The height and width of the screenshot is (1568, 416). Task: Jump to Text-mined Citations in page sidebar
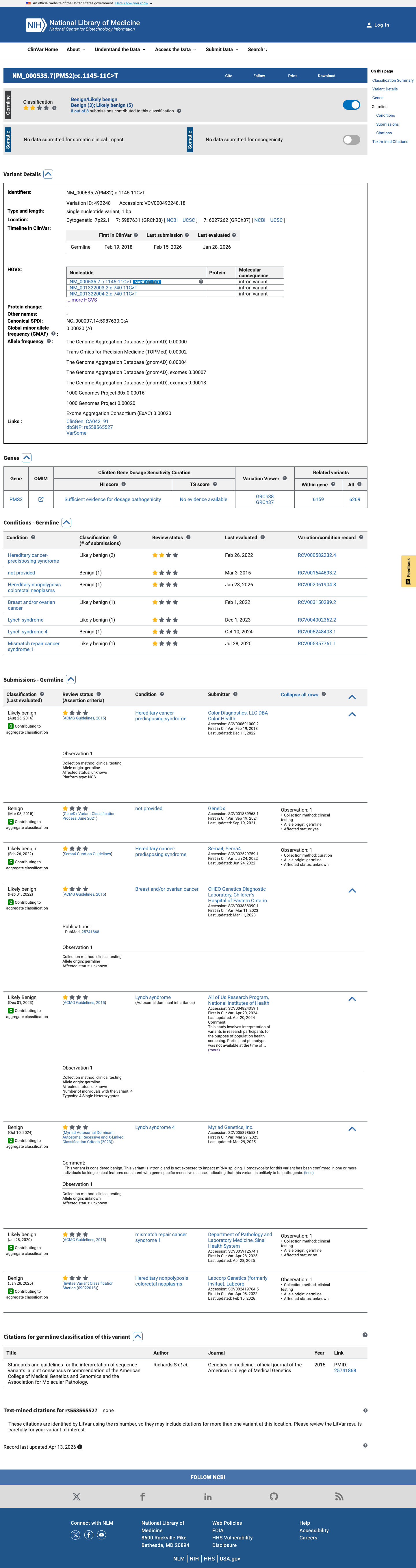point(390,142)
